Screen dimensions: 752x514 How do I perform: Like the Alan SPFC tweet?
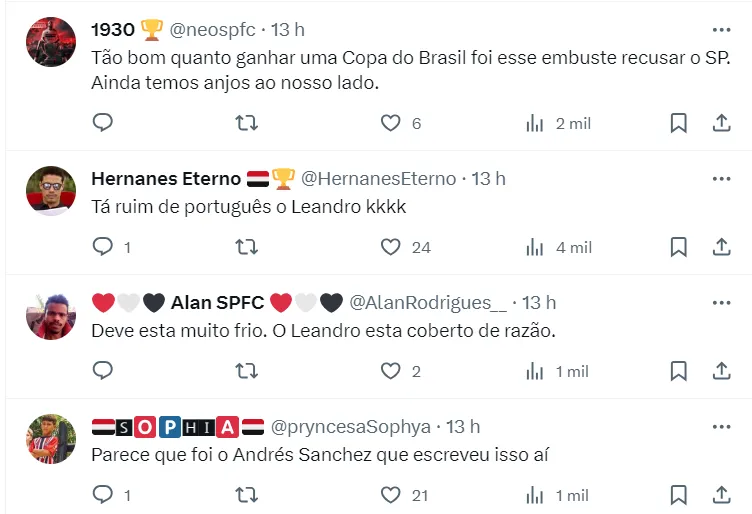pos(391,371)
